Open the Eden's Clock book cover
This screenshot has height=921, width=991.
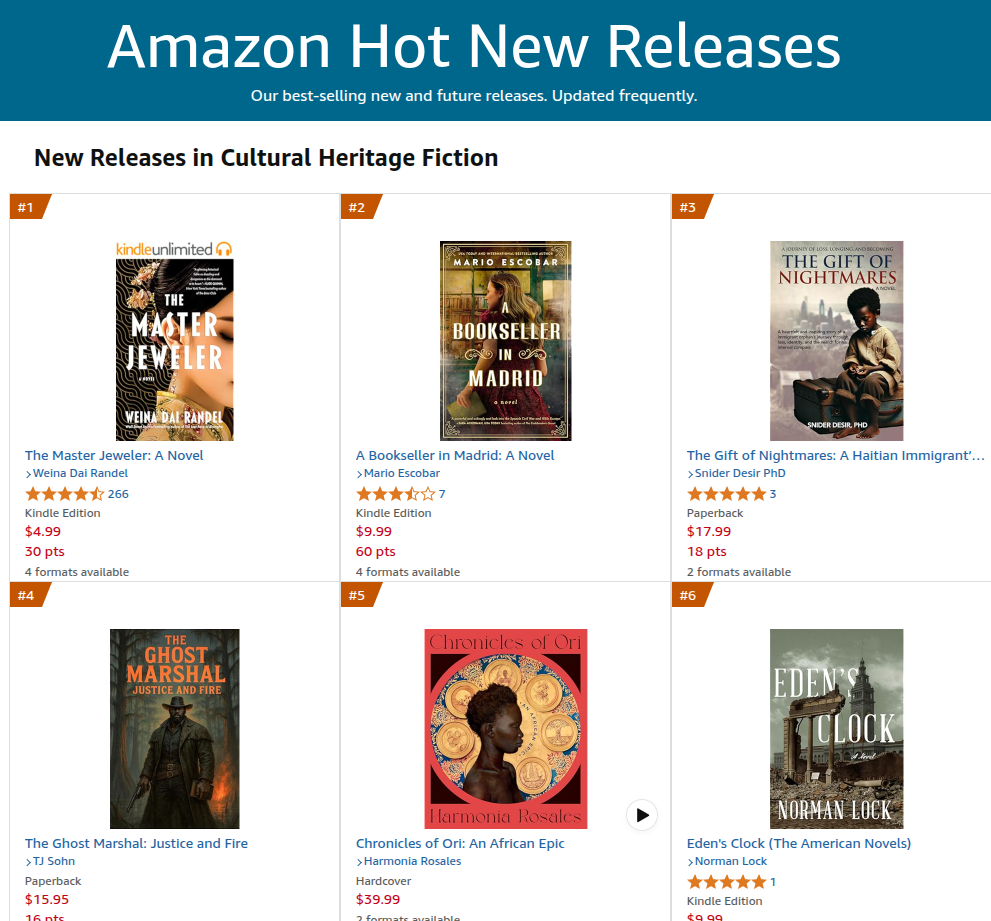(x=836, y=729)
